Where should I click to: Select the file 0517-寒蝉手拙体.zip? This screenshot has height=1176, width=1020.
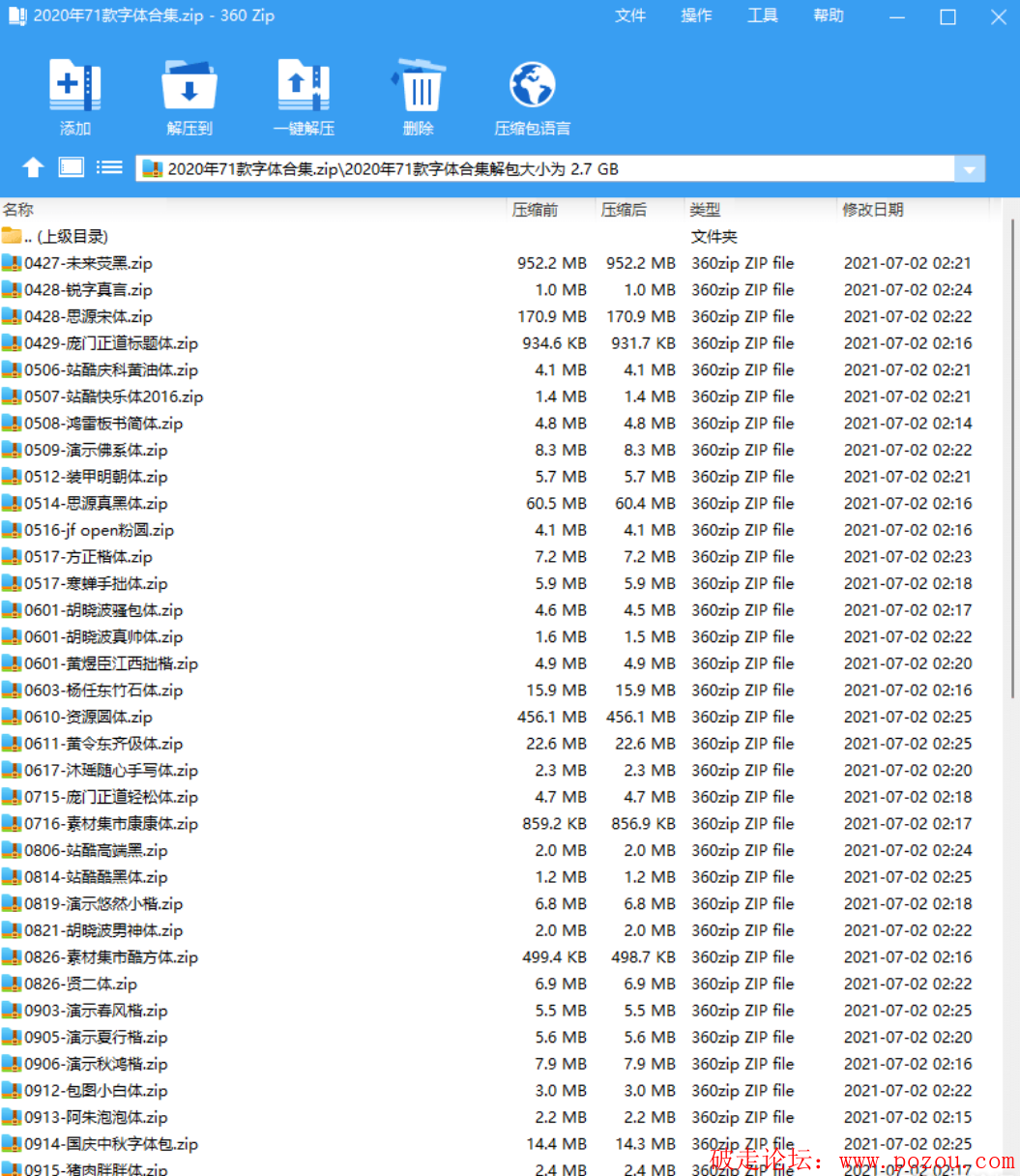(x=96, y=583)
